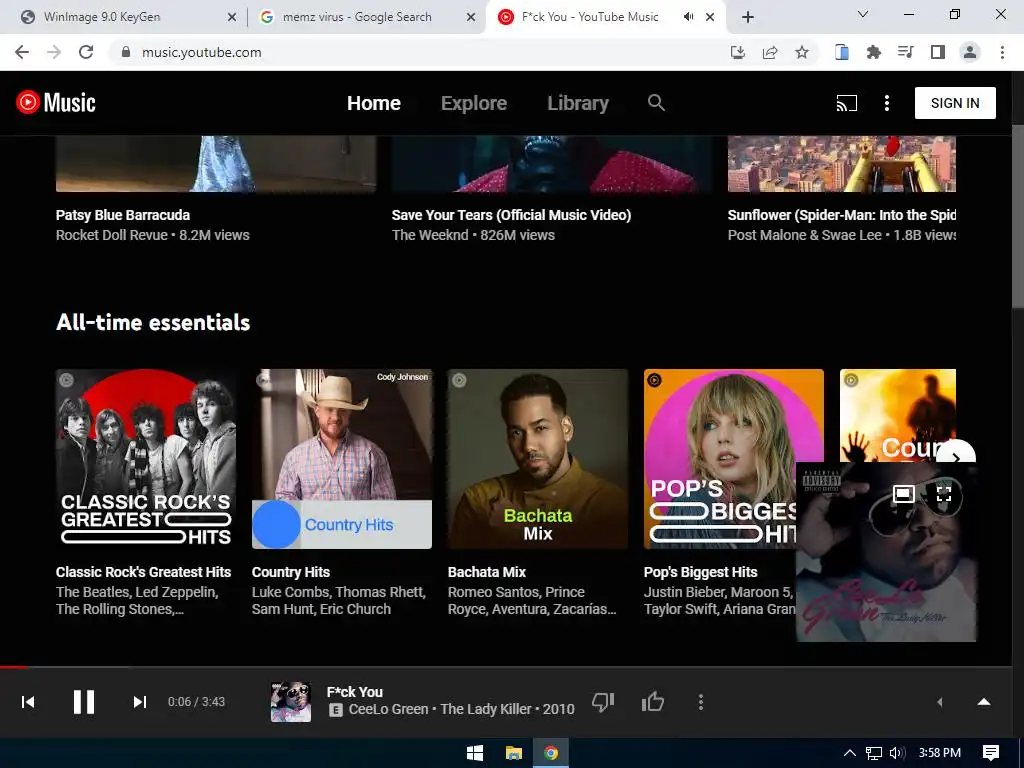Open the Extensions puzzle icon
The image size is (1024, 768).
pyautogui.click(x=873, y=52)
